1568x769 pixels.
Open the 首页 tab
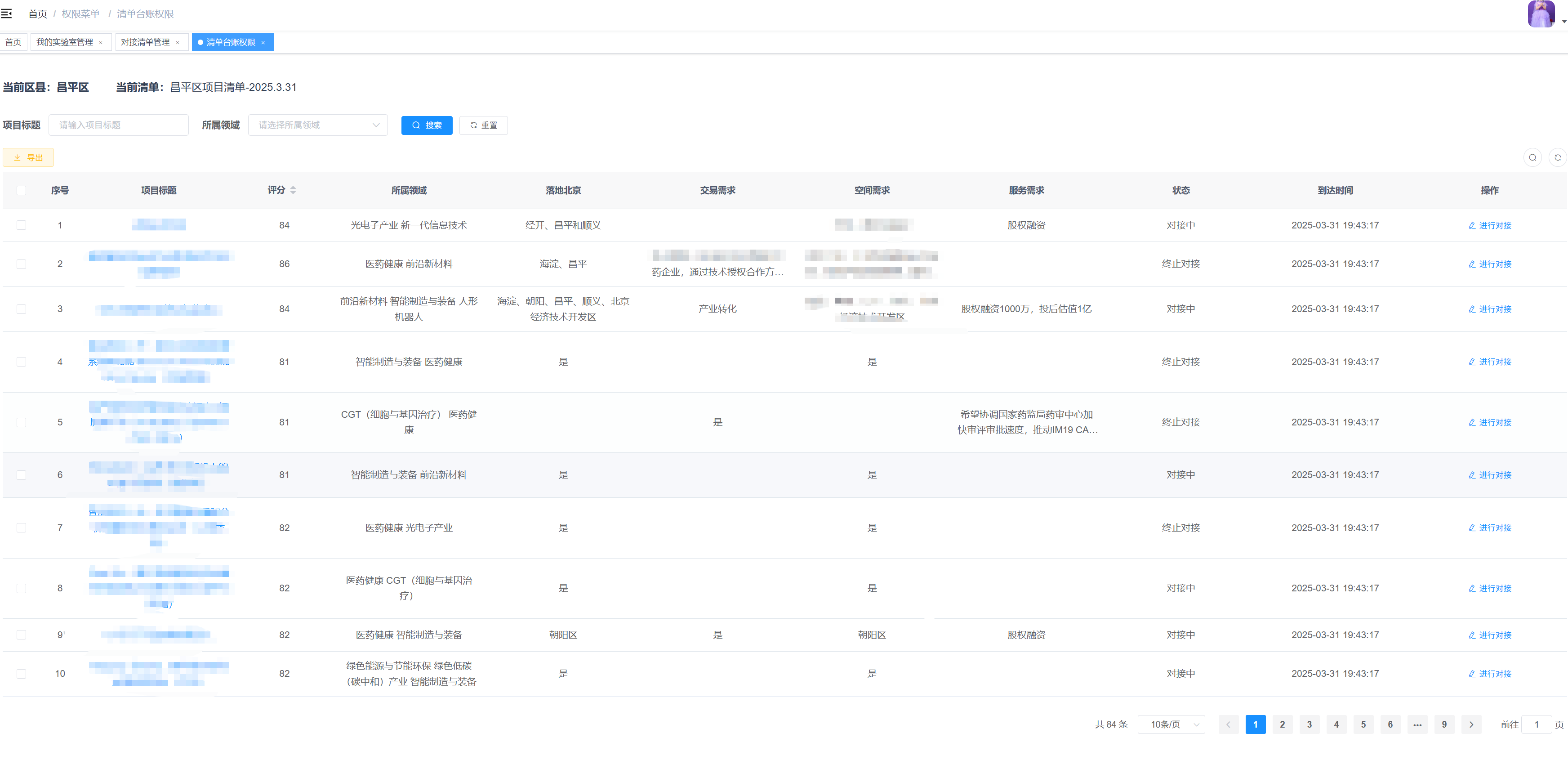tap(13, 42)
